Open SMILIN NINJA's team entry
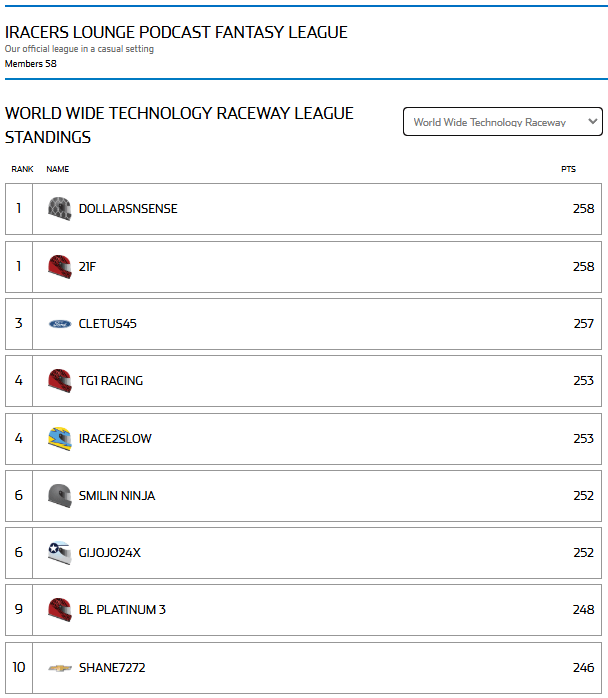Image resolution: width=608 pixels, height=698 pixels. pyautogui.click(x=117, y=495)
